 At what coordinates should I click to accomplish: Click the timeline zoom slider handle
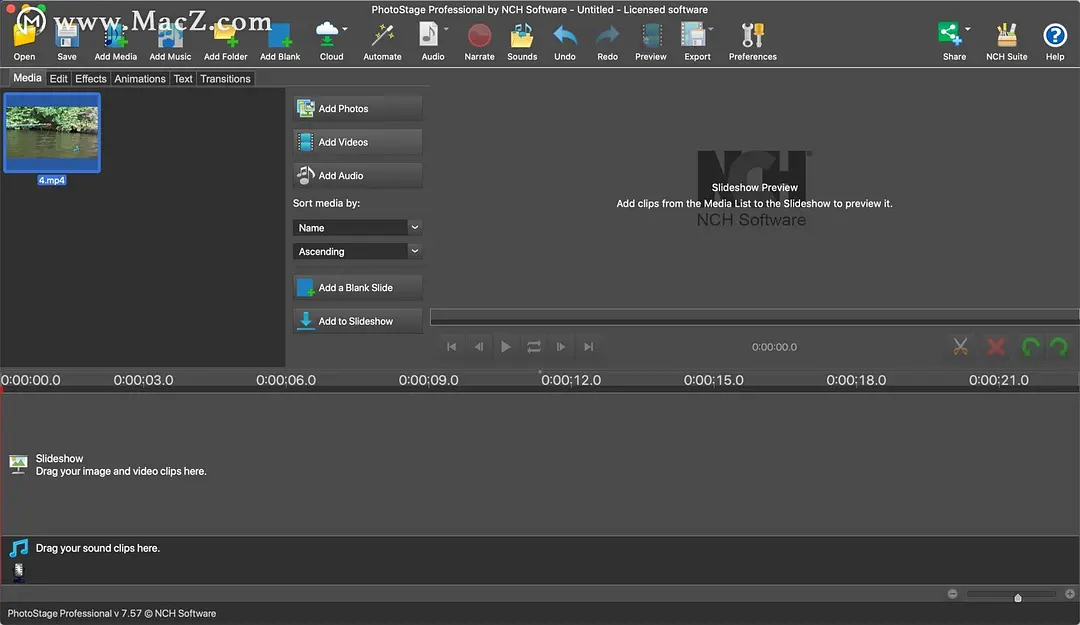[x=1017, y=597]
